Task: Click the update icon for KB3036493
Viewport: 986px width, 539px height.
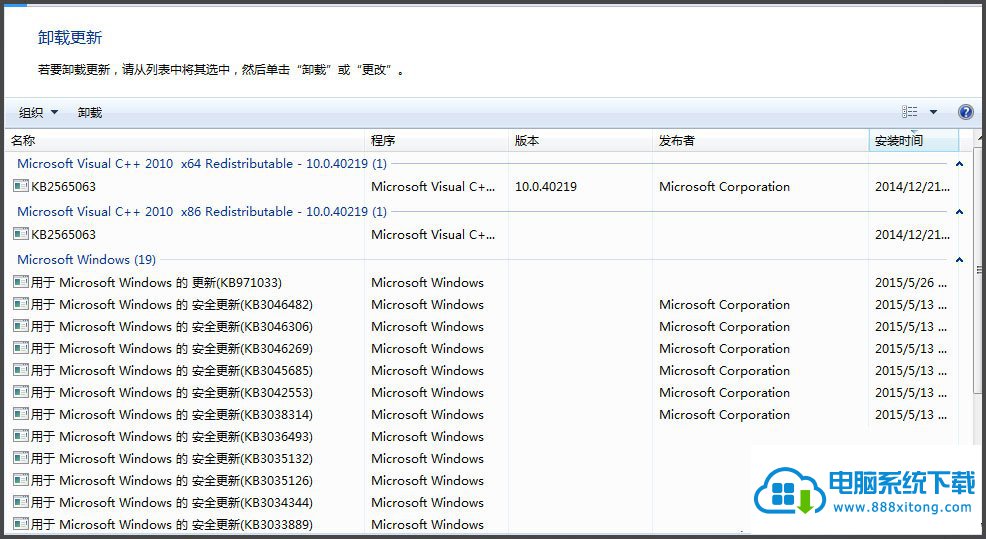Action: point(21,436)
